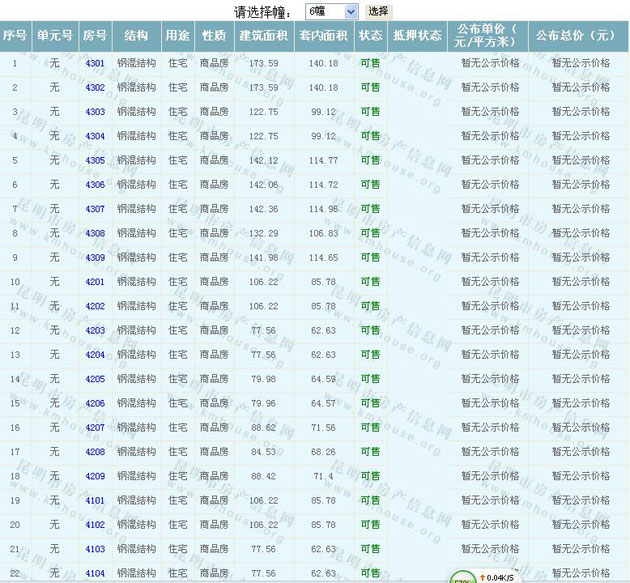Click total price 暂无公示价格 in row 4201
This screenshot has width=630, height=583.
coord(581,282)
